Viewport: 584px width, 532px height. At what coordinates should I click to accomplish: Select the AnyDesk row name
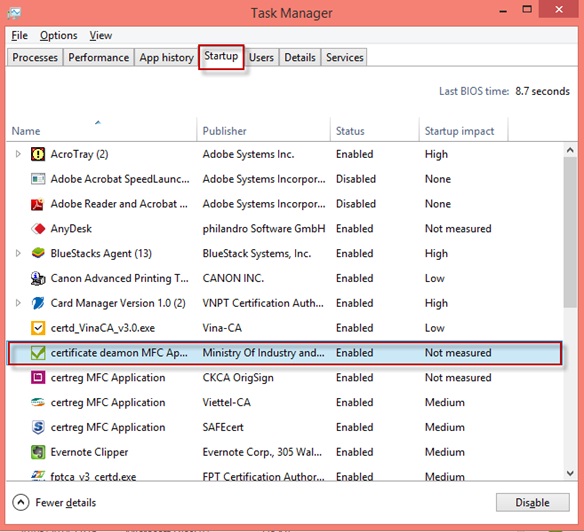(x=71, y=228)
